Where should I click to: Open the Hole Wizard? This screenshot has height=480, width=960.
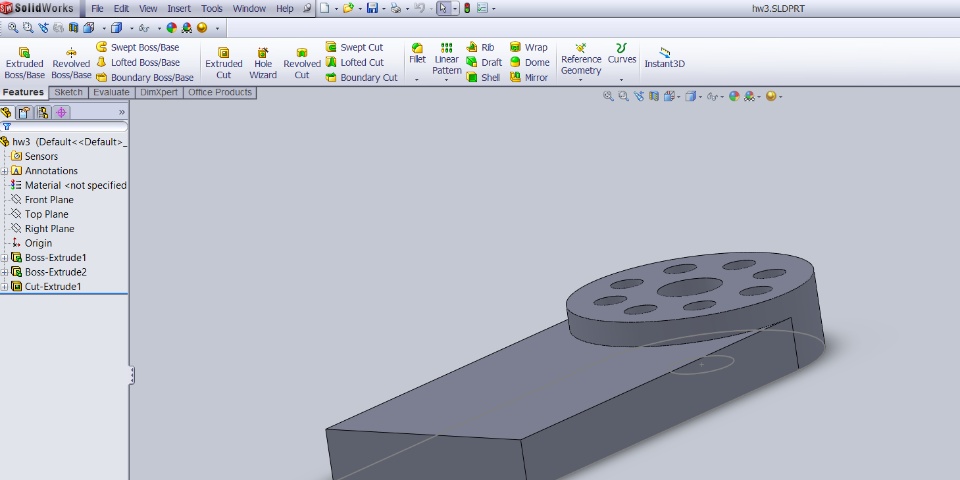pyautogui.click(x=263, y=63)
